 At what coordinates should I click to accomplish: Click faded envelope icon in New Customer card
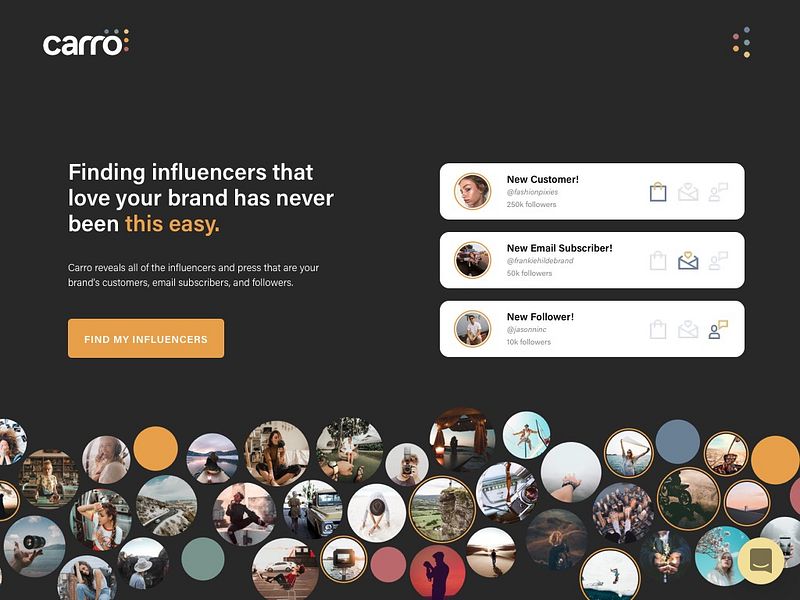(688, 192)
